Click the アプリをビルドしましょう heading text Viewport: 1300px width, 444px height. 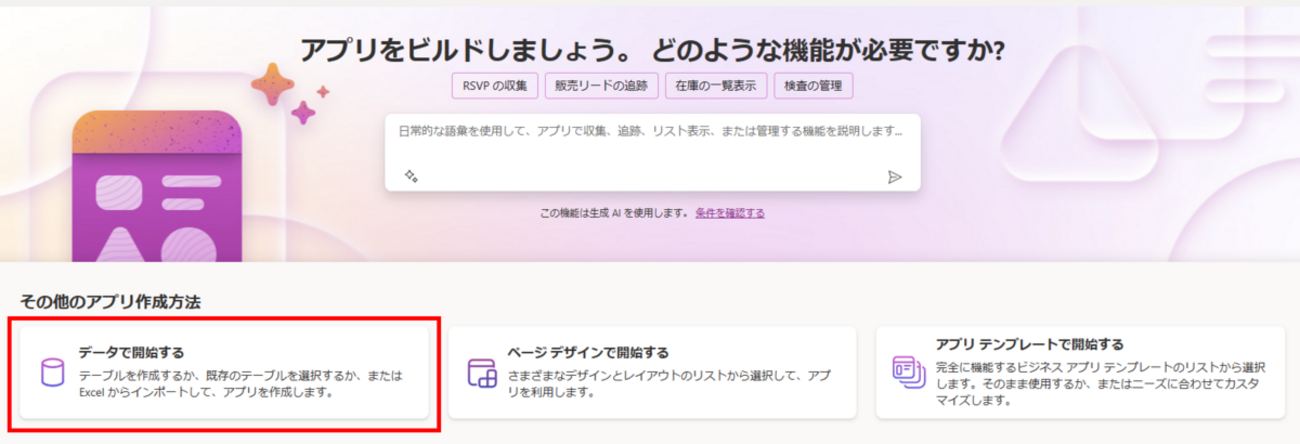click(x=651, y=49)
